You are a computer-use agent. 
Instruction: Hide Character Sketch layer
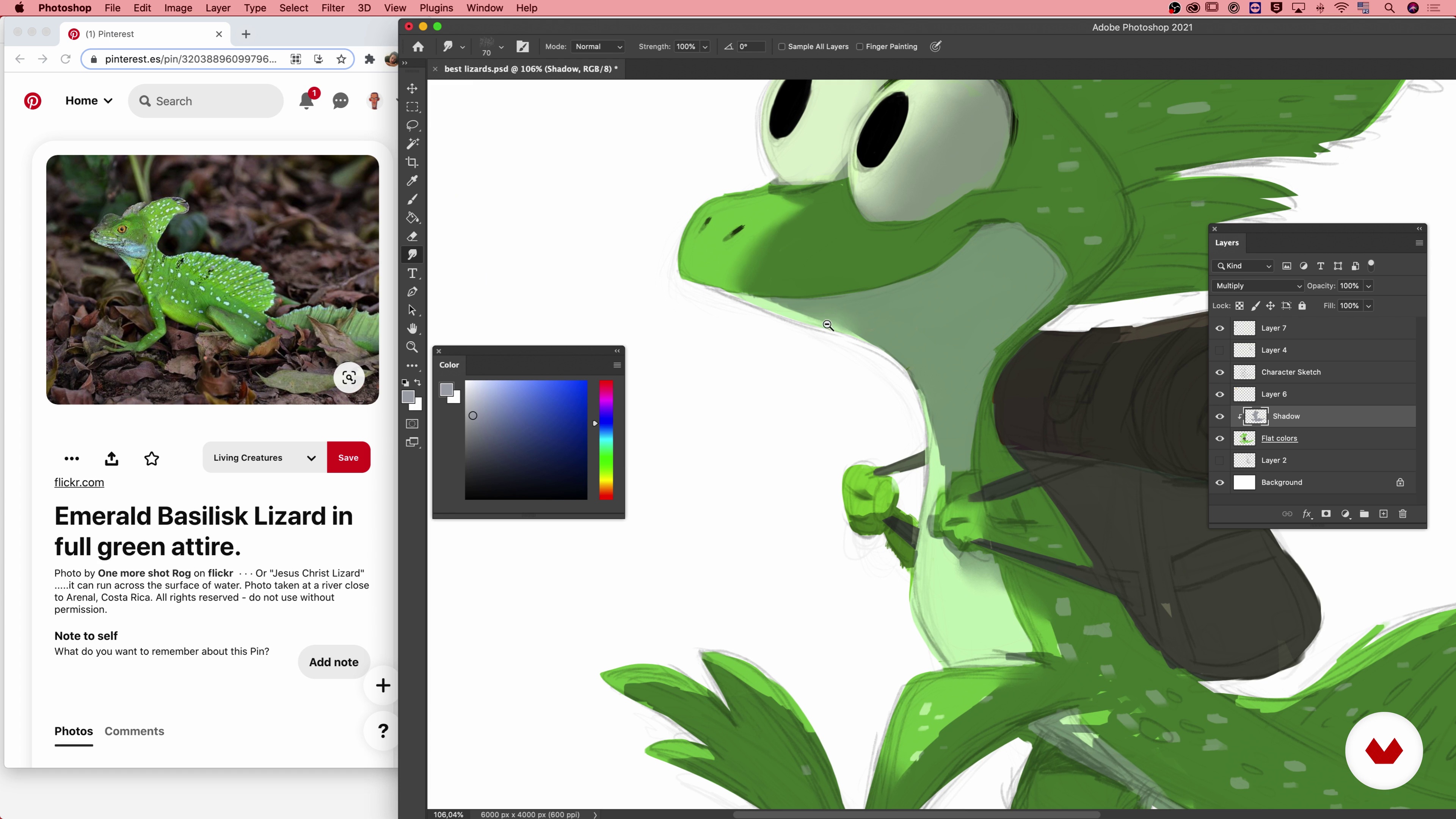pos(1220,372)
